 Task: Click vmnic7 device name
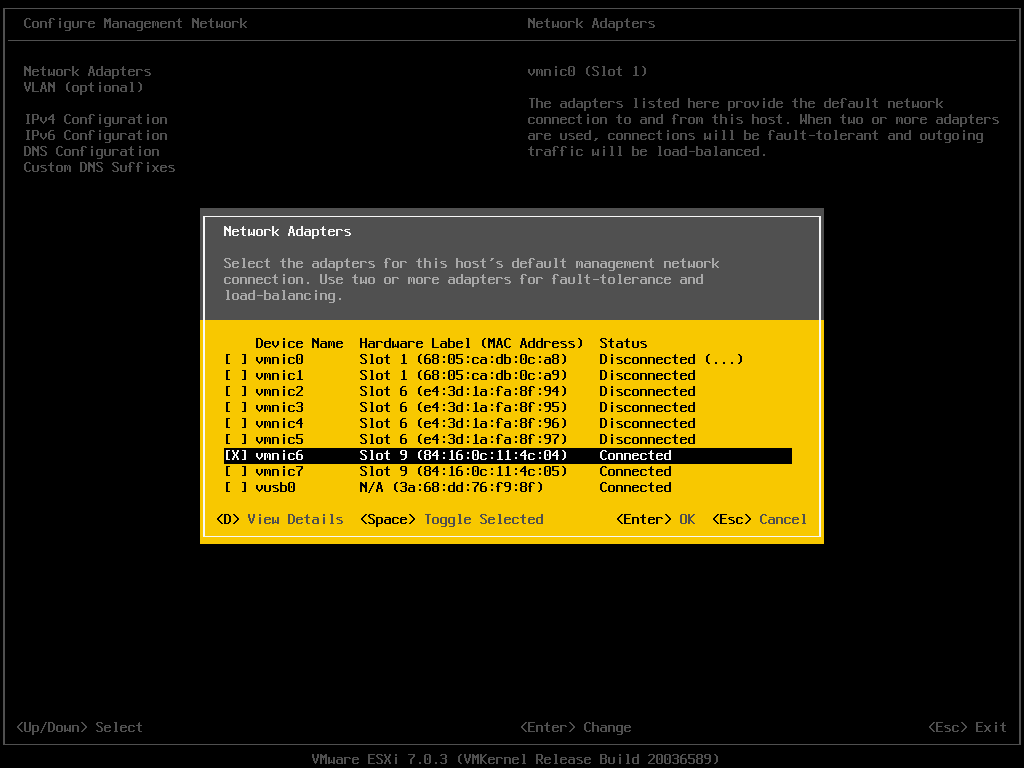[x=280, y=472]
